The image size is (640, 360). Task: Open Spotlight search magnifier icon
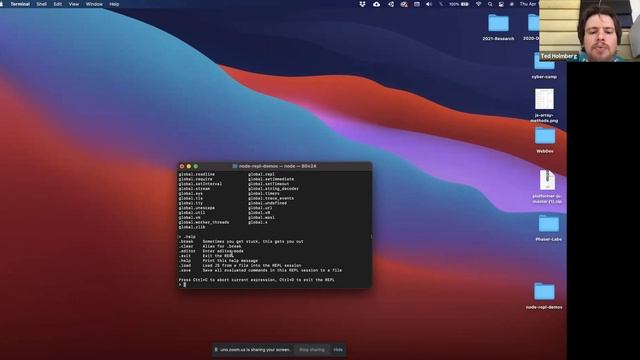[490, 4]
